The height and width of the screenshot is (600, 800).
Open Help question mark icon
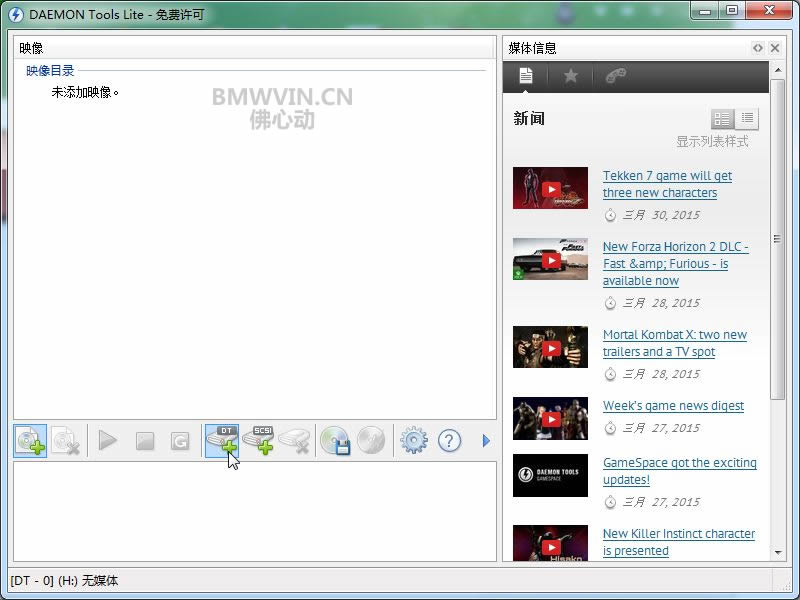tap(449, 440)
